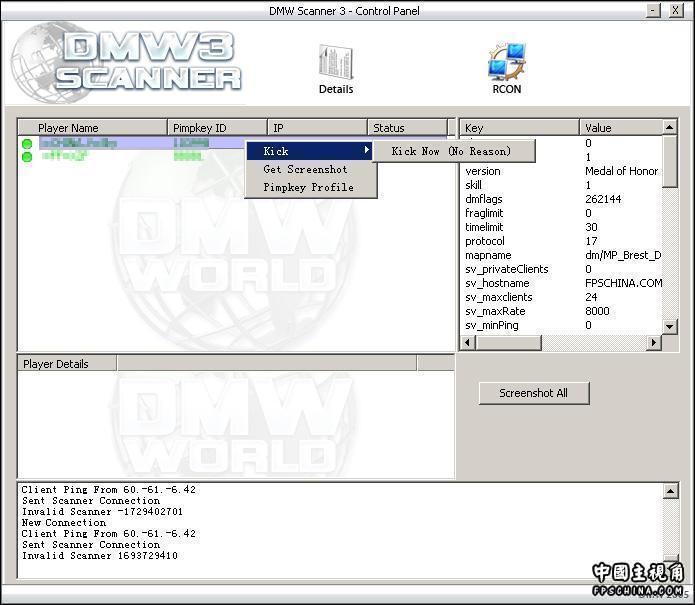Click the DMW3 Scanner logo

[x=126, y=62]
